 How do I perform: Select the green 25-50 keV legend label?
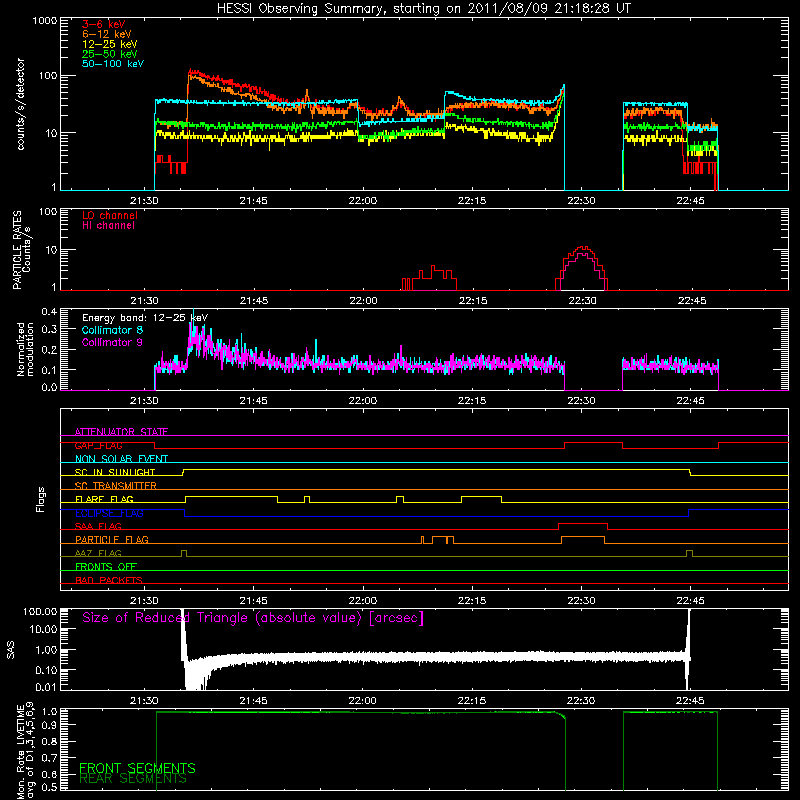point(110,54)
